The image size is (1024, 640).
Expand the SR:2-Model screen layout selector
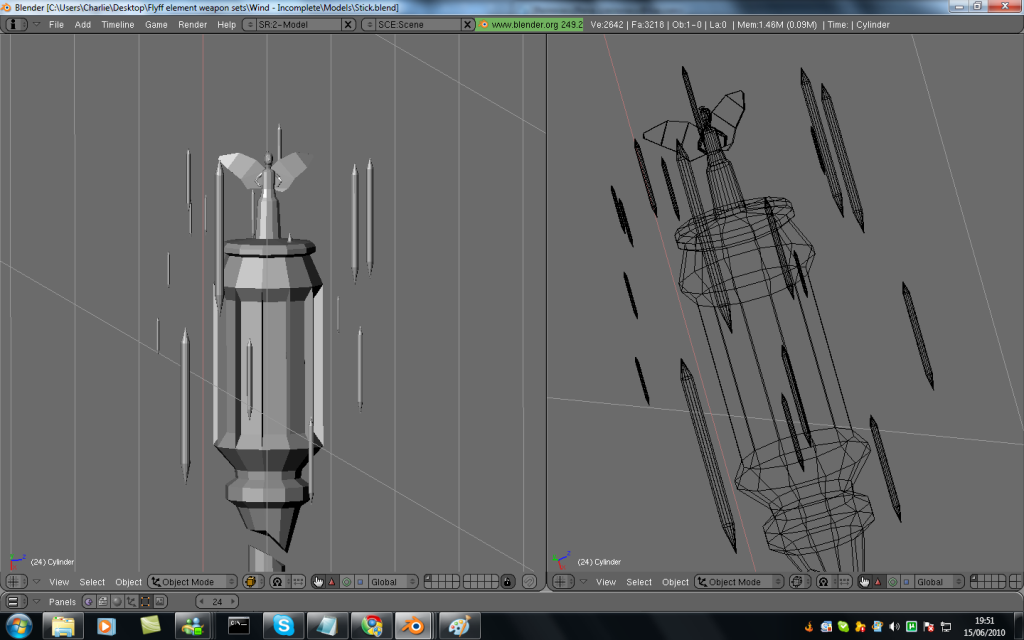pyautogui.click(x=250, y=24)
